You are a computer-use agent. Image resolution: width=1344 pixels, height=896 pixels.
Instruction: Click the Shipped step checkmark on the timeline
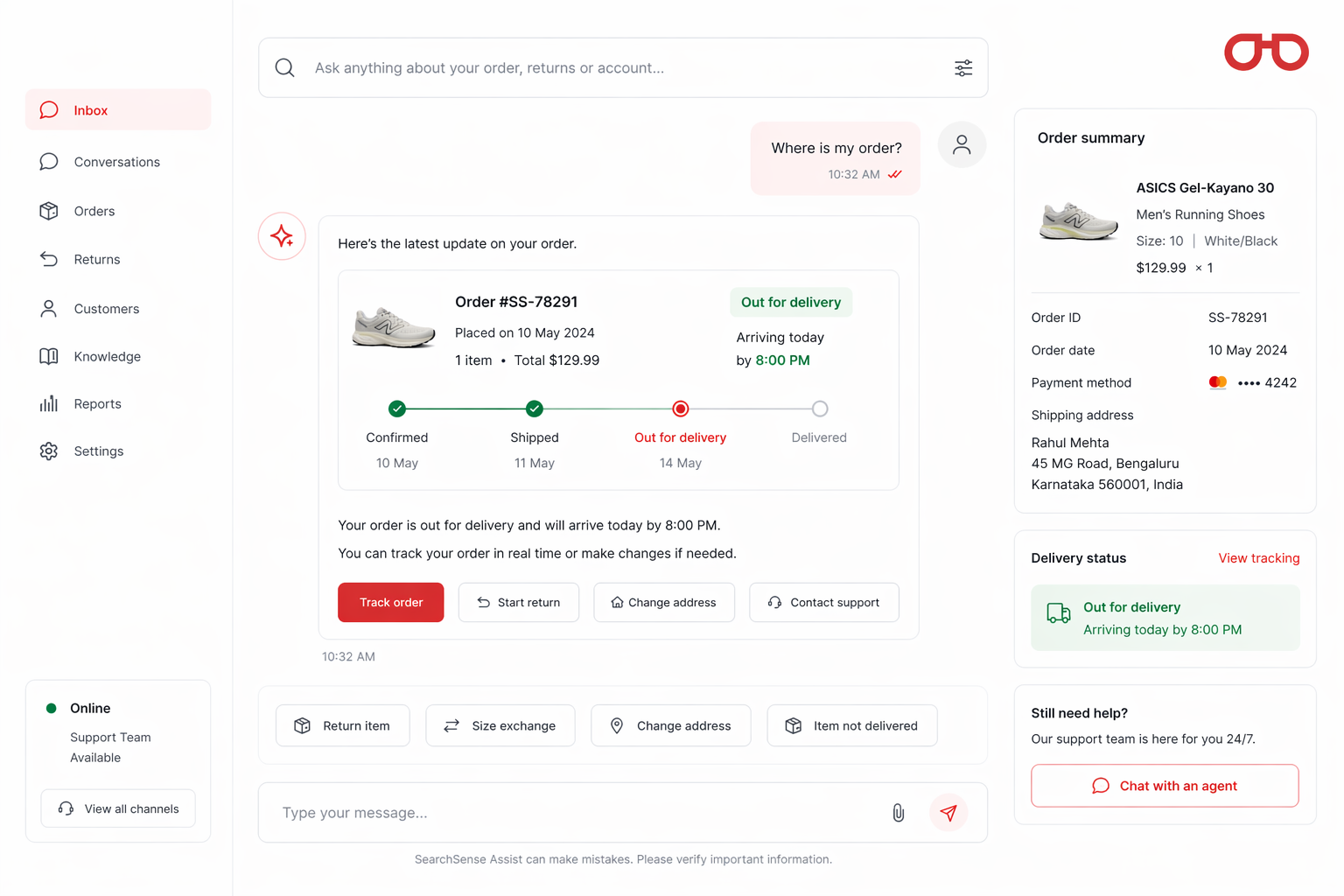tap(535, 409)
